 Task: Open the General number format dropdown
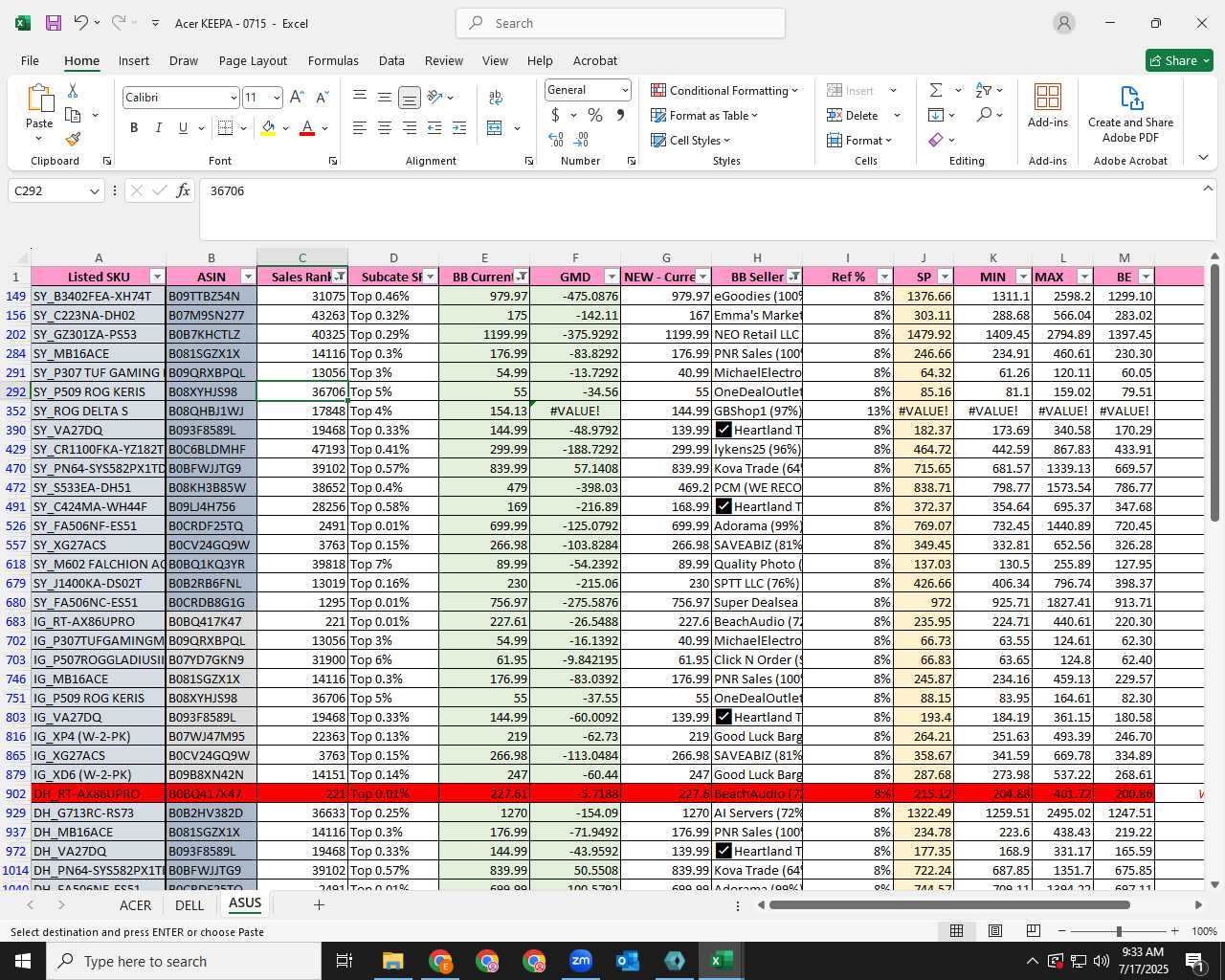coord(625,90)
